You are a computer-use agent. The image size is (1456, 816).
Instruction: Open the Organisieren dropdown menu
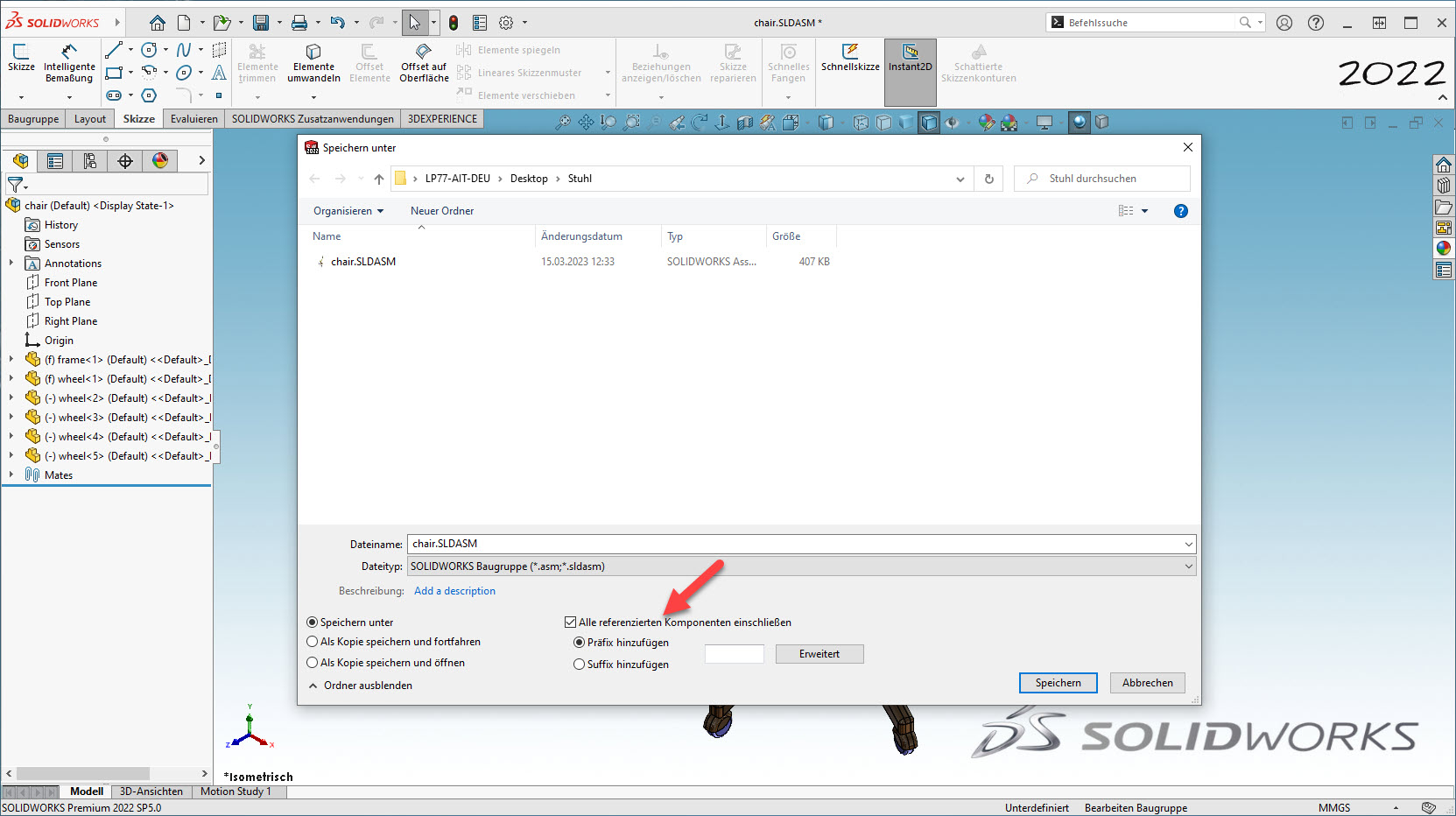(x=348, y=211)
